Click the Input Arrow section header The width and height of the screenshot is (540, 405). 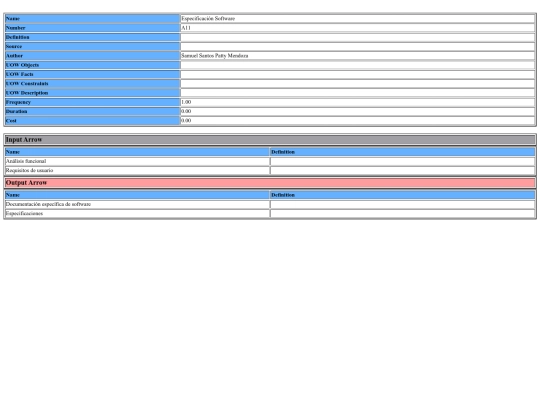(270, 140)
